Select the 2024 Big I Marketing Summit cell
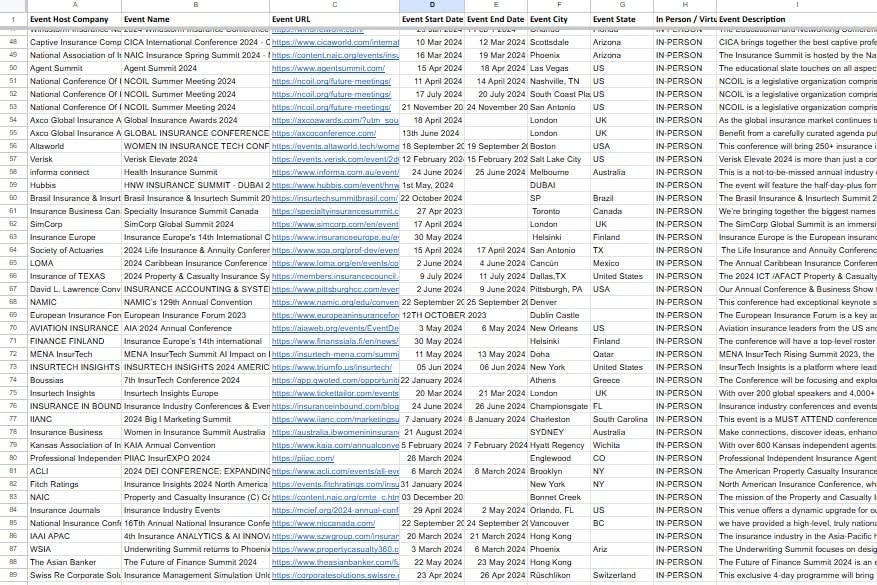The height and width of the screenshot is (585, 877). [x=195, y=419]
